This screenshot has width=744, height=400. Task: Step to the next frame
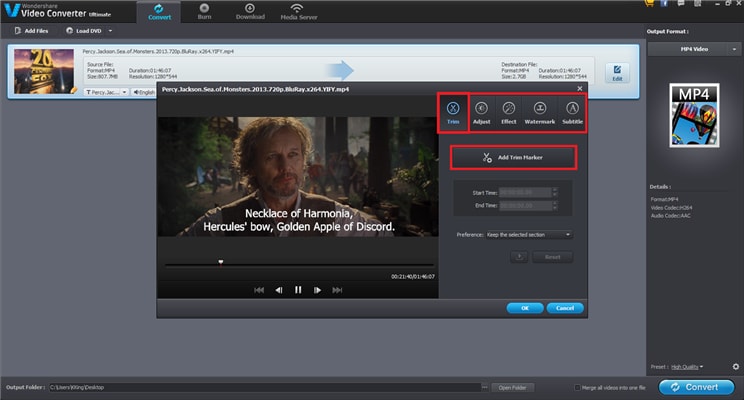tap(317, 290)
